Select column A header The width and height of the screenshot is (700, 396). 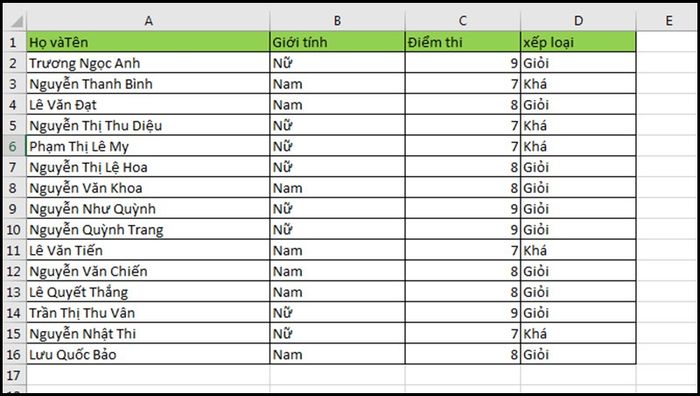(x=148, y=21)
